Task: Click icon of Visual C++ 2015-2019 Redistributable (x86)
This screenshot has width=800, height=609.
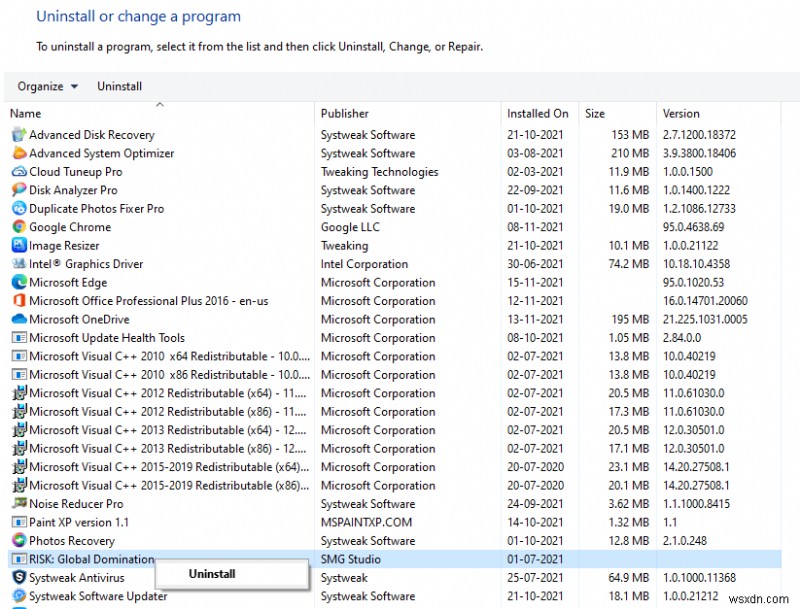Action: [x=19, y=485]
